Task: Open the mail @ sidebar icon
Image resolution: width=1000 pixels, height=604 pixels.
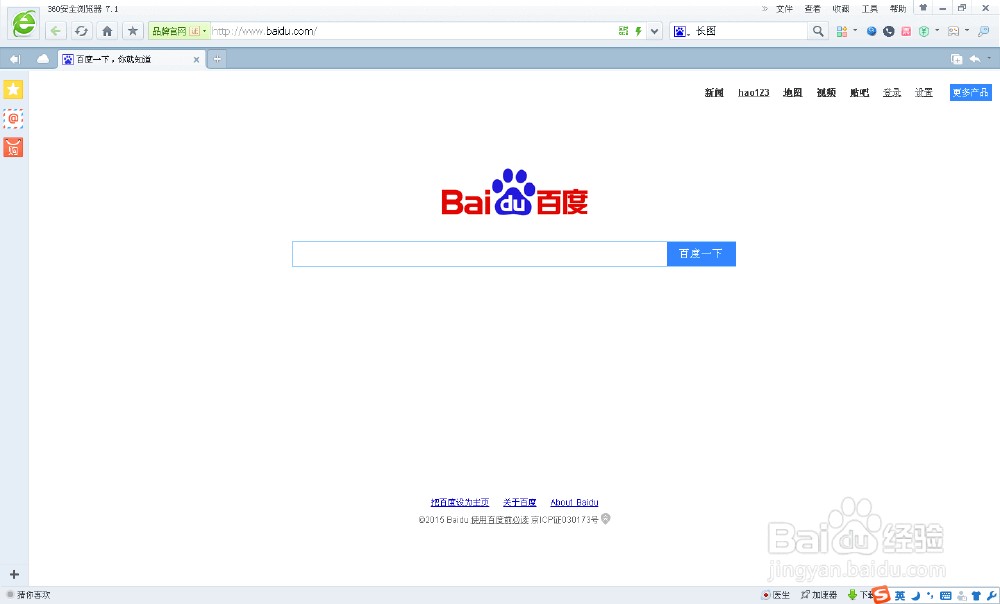Action: (x=13, y=119)
